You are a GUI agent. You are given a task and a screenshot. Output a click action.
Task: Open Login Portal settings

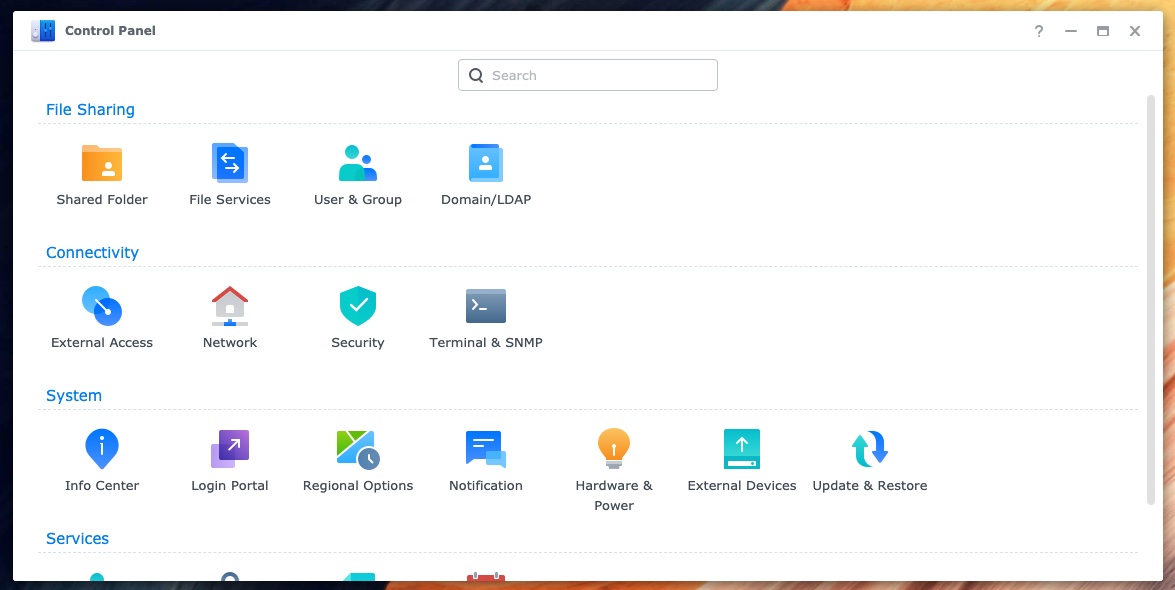pyautogui.click(x=230, y=449)
